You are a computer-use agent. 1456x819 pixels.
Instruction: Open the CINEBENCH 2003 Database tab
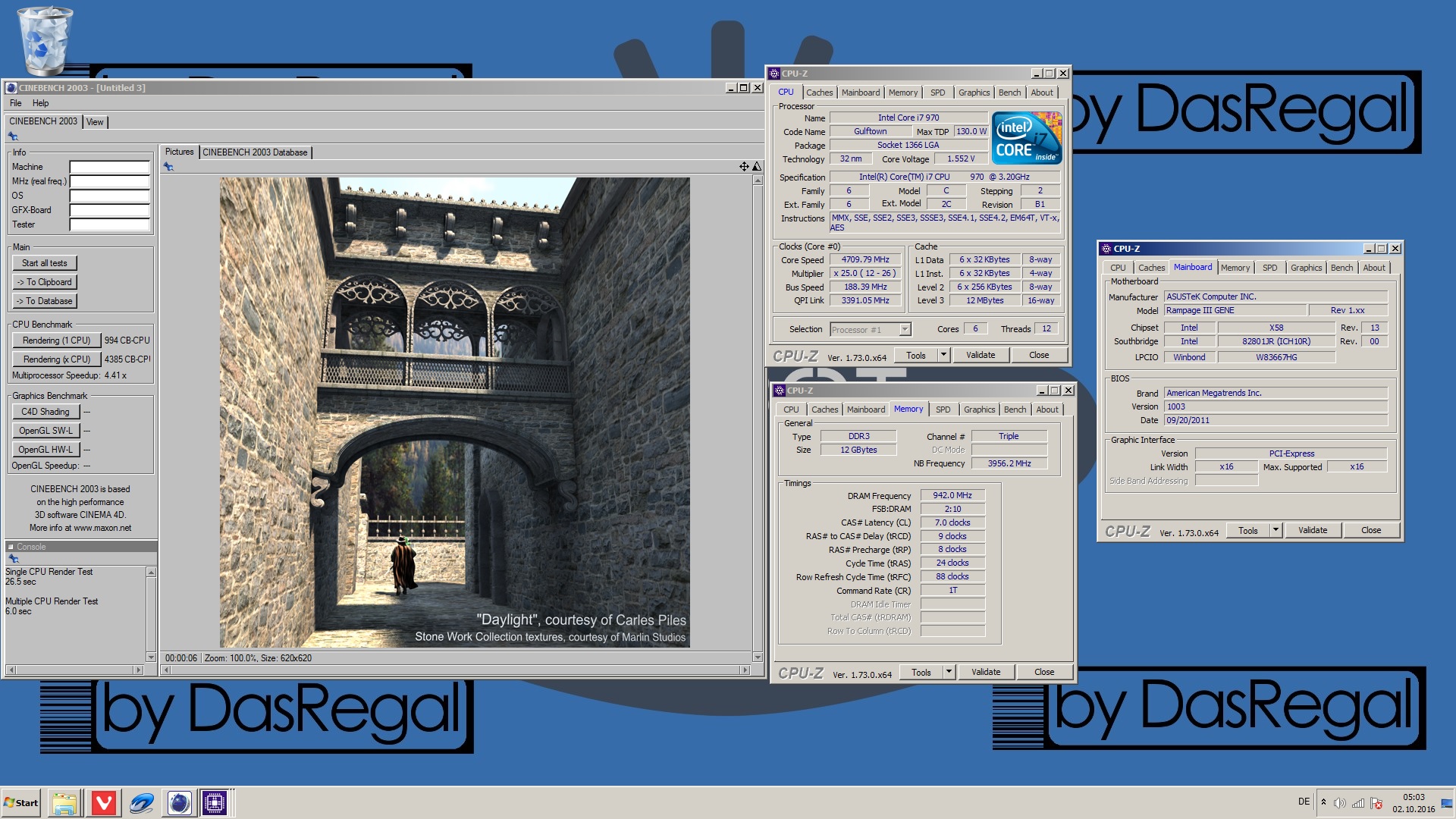[255, 152]
